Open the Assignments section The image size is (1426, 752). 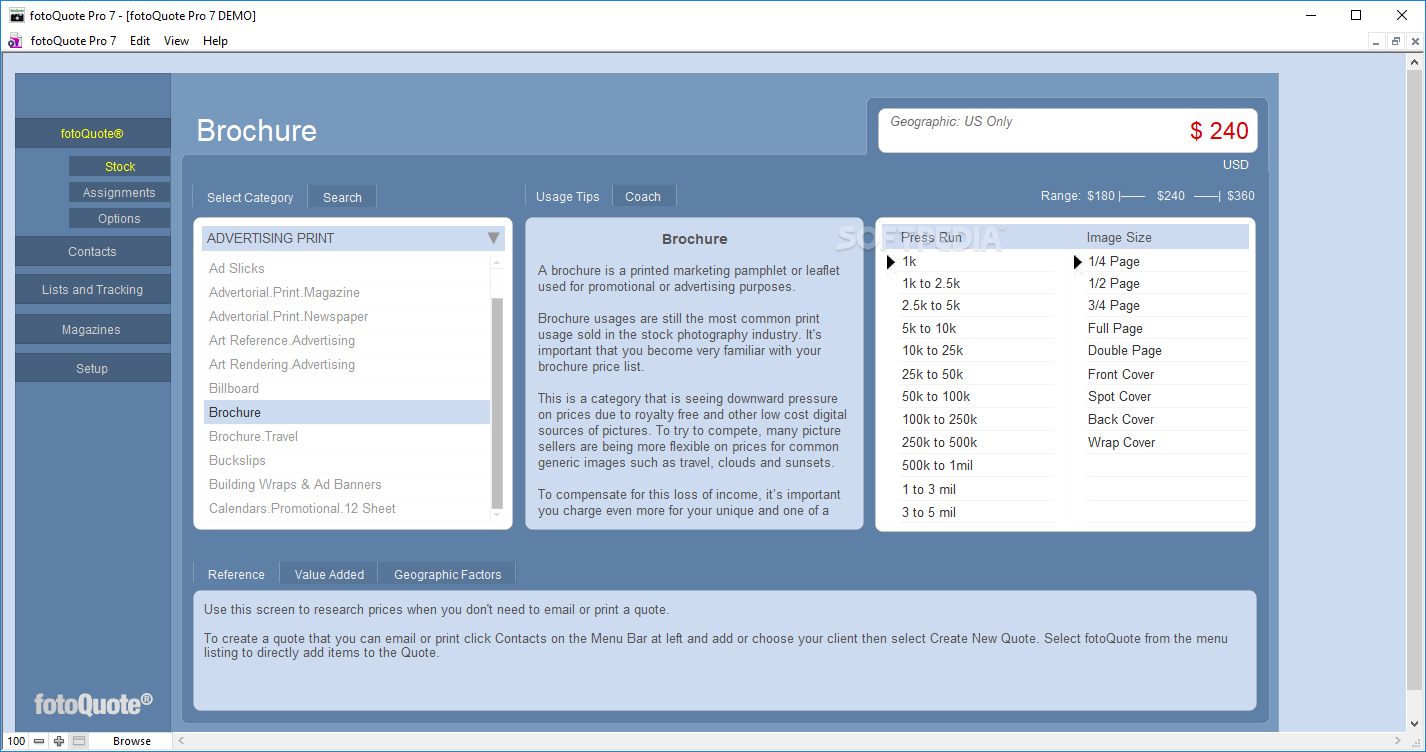click(119, 192)
